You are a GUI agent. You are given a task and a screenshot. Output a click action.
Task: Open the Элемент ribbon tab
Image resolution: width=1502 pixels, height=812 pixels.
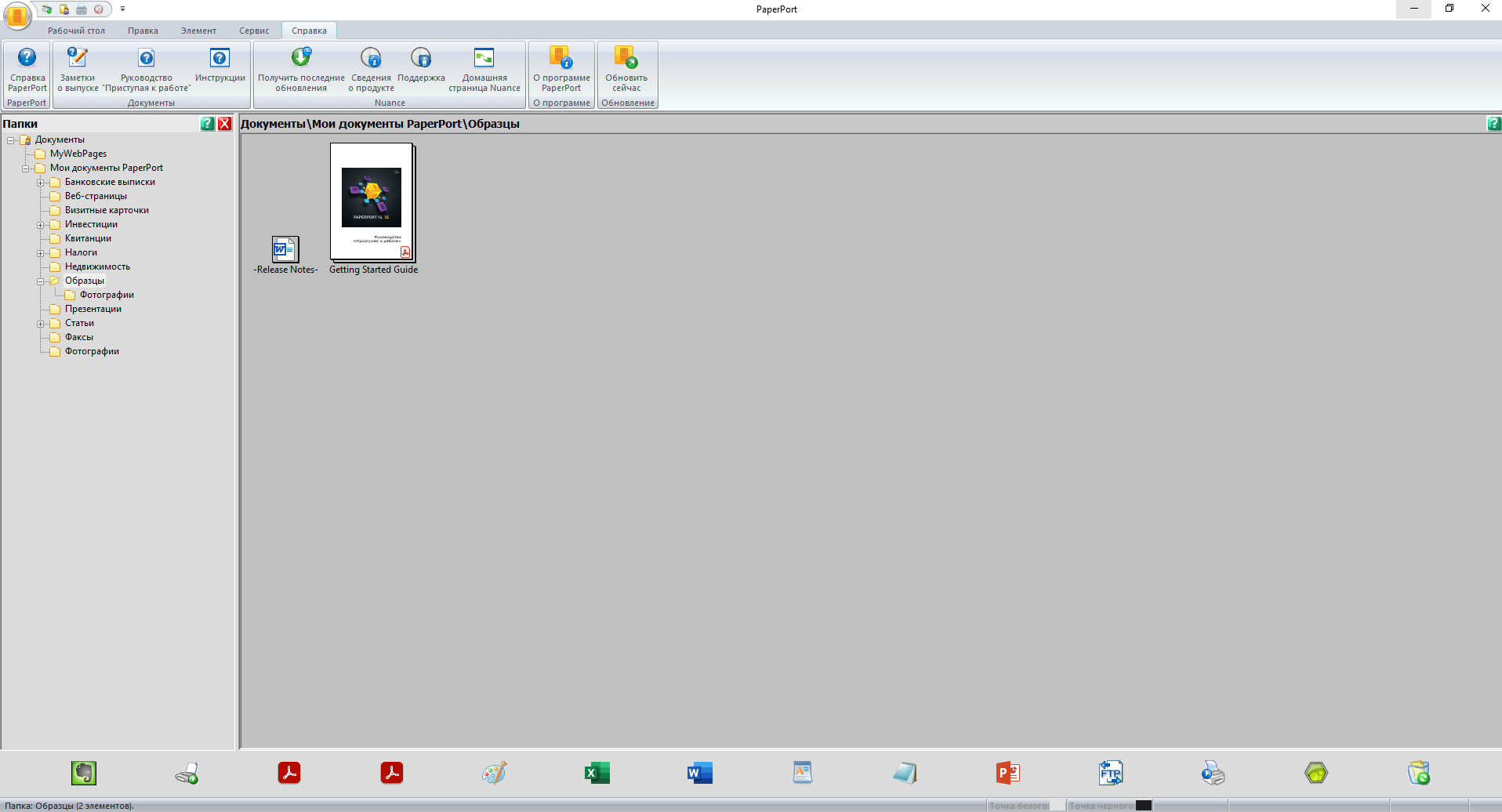point(198,31)
